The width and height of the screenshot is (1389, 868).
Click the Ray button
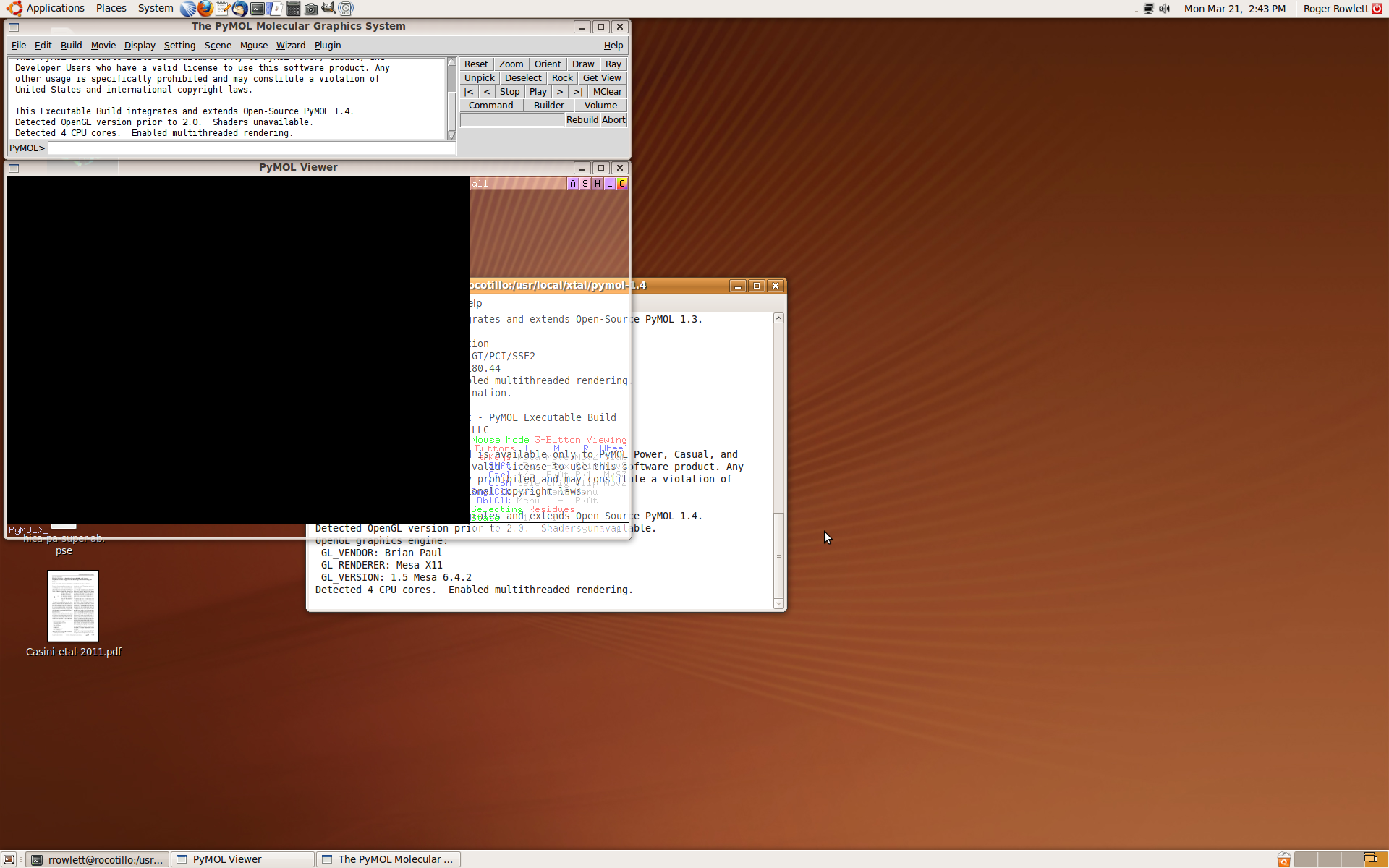coord(613,64)
